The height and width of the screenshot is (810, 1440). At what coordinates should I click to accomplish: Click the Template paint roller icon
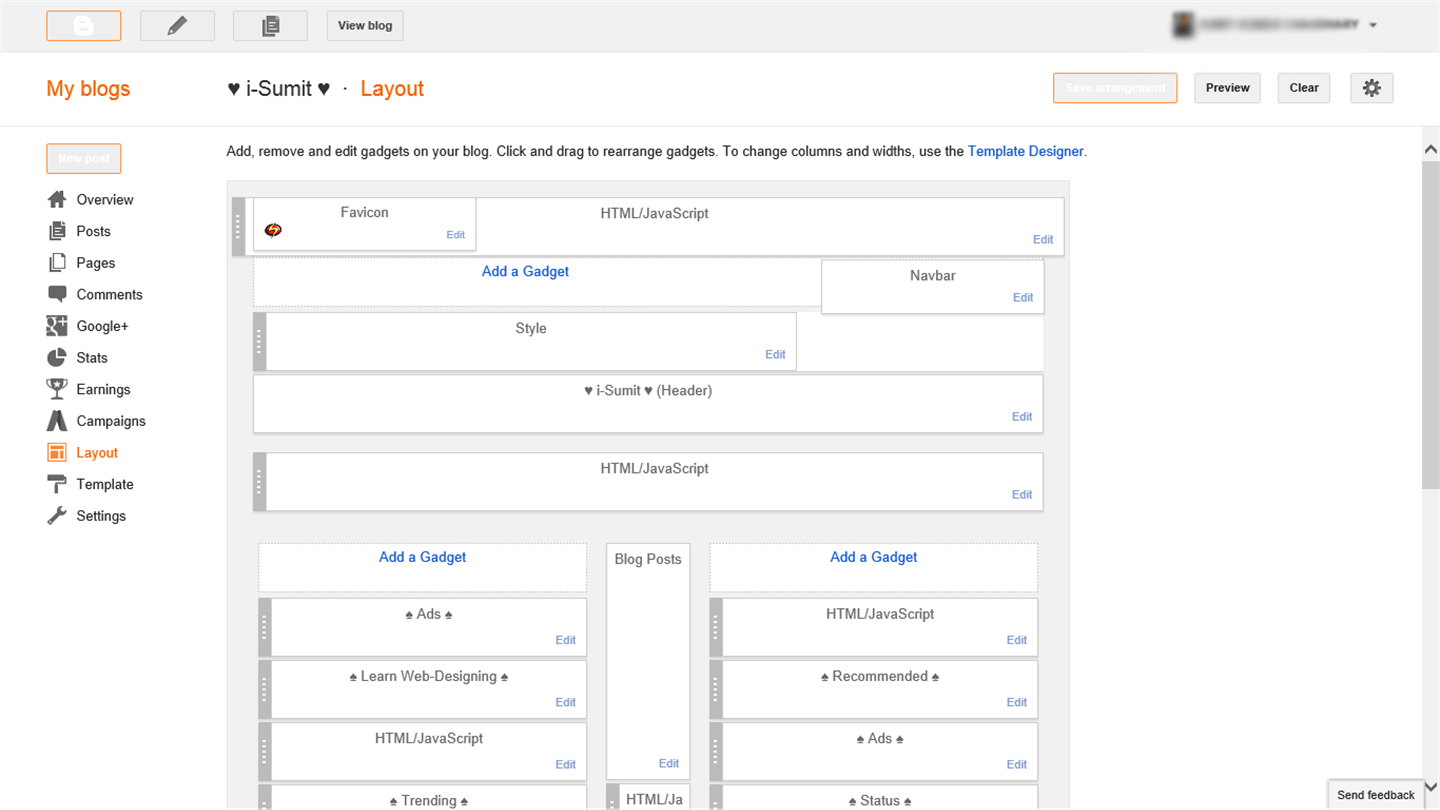[57, 485]
